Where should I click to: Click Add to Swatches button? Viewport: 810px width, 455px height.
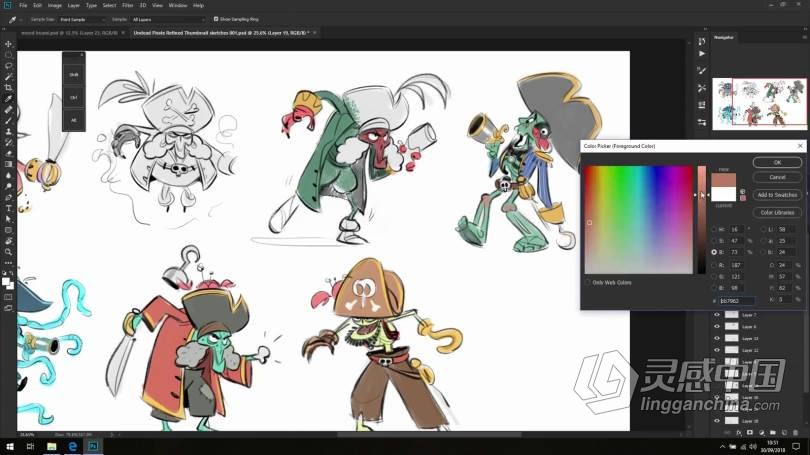click(777, 195)
